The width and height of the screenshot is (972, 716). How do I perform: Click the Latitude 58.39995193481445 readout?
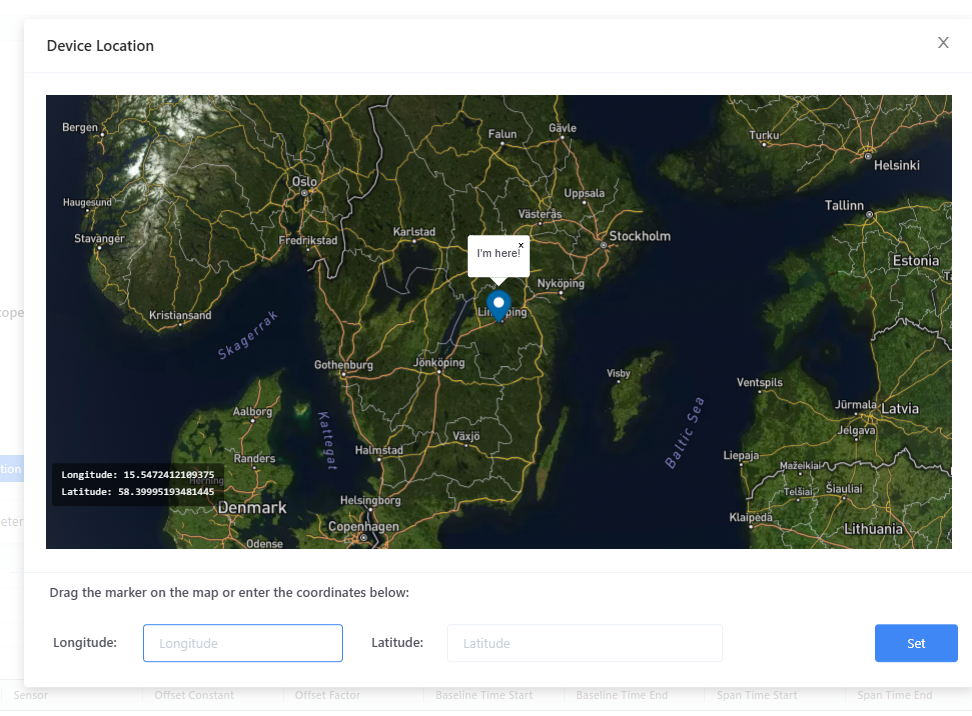pyautogui.click(x=138, y=492)
